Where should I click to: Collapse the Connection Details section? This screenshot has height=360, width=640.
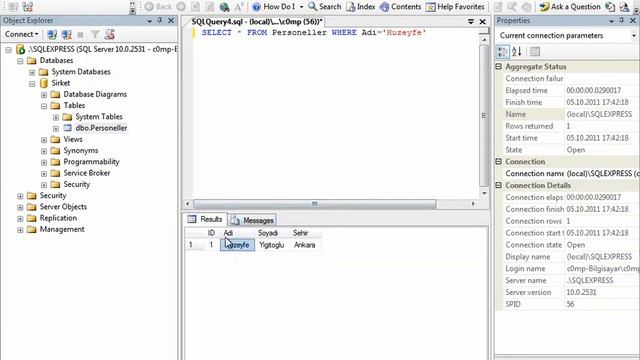coord(499,185)
